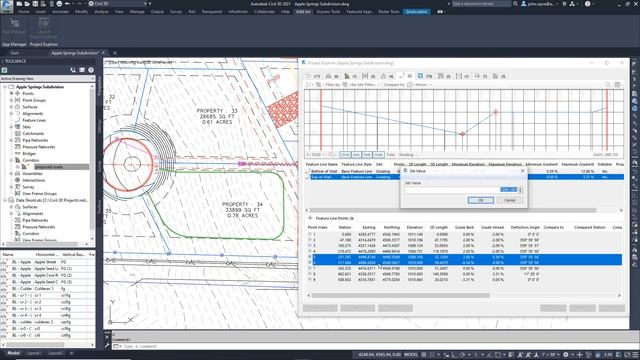Viewport: 640px width, 360px height.
Task: Open the Civil 3D workspace dropdown
Action: (x=118, y=4)
